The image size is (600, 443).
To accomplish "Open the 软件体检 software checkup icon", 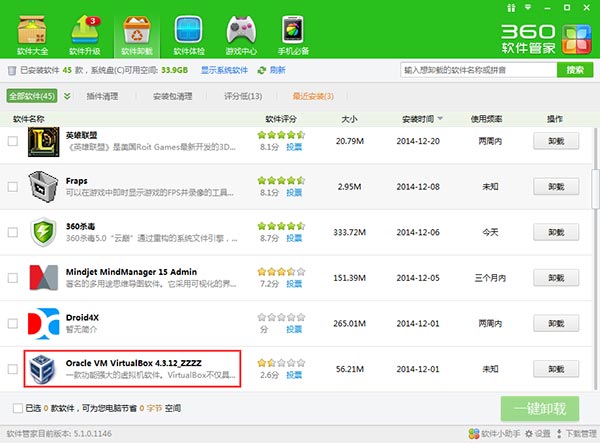I will [x=187, y=31].
